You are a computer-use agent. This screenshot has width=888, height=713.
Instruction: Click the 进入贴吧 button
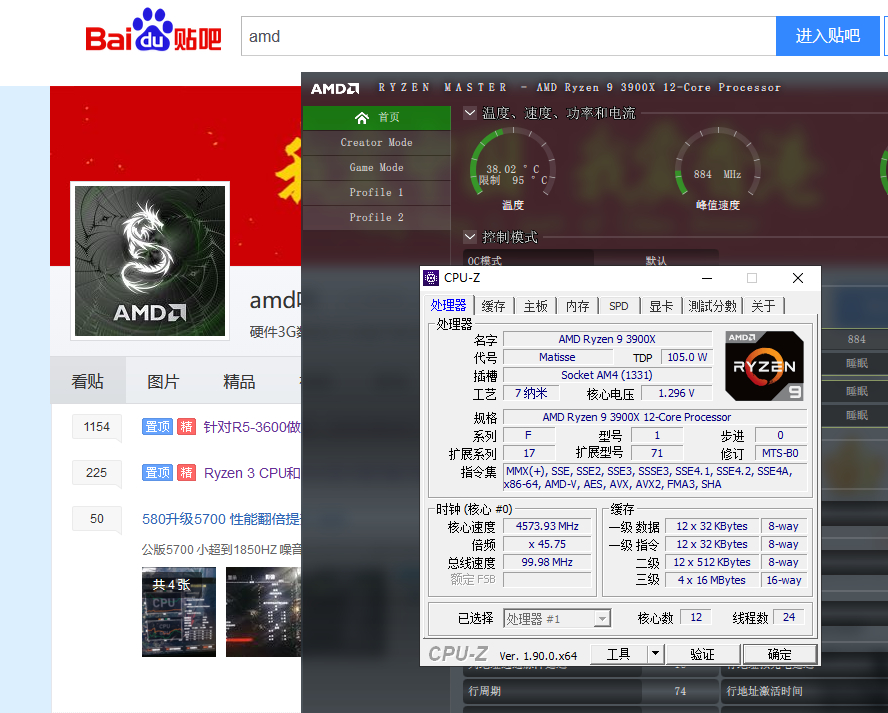[x=827, y=36]
